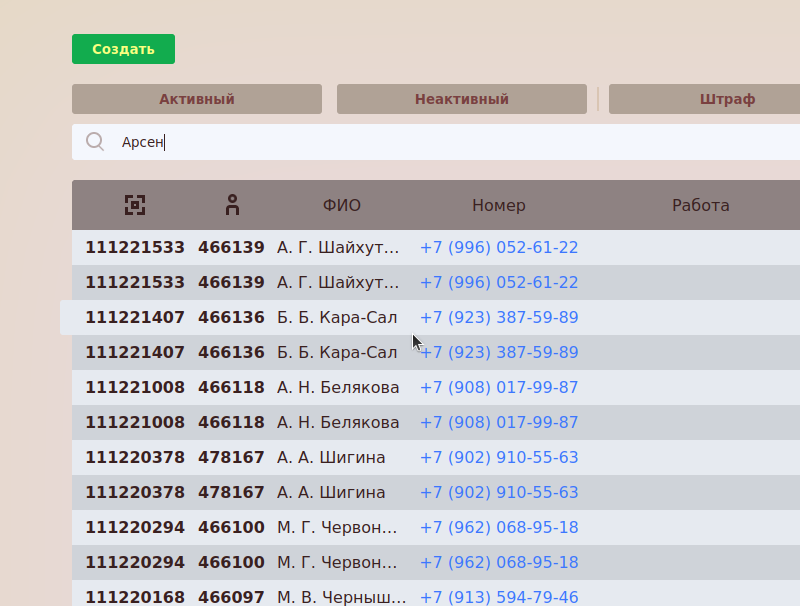Image resolution: width=800 pixels, height=606 pixels.
Task: Select the Активный status filter
Action: point(197,99)
